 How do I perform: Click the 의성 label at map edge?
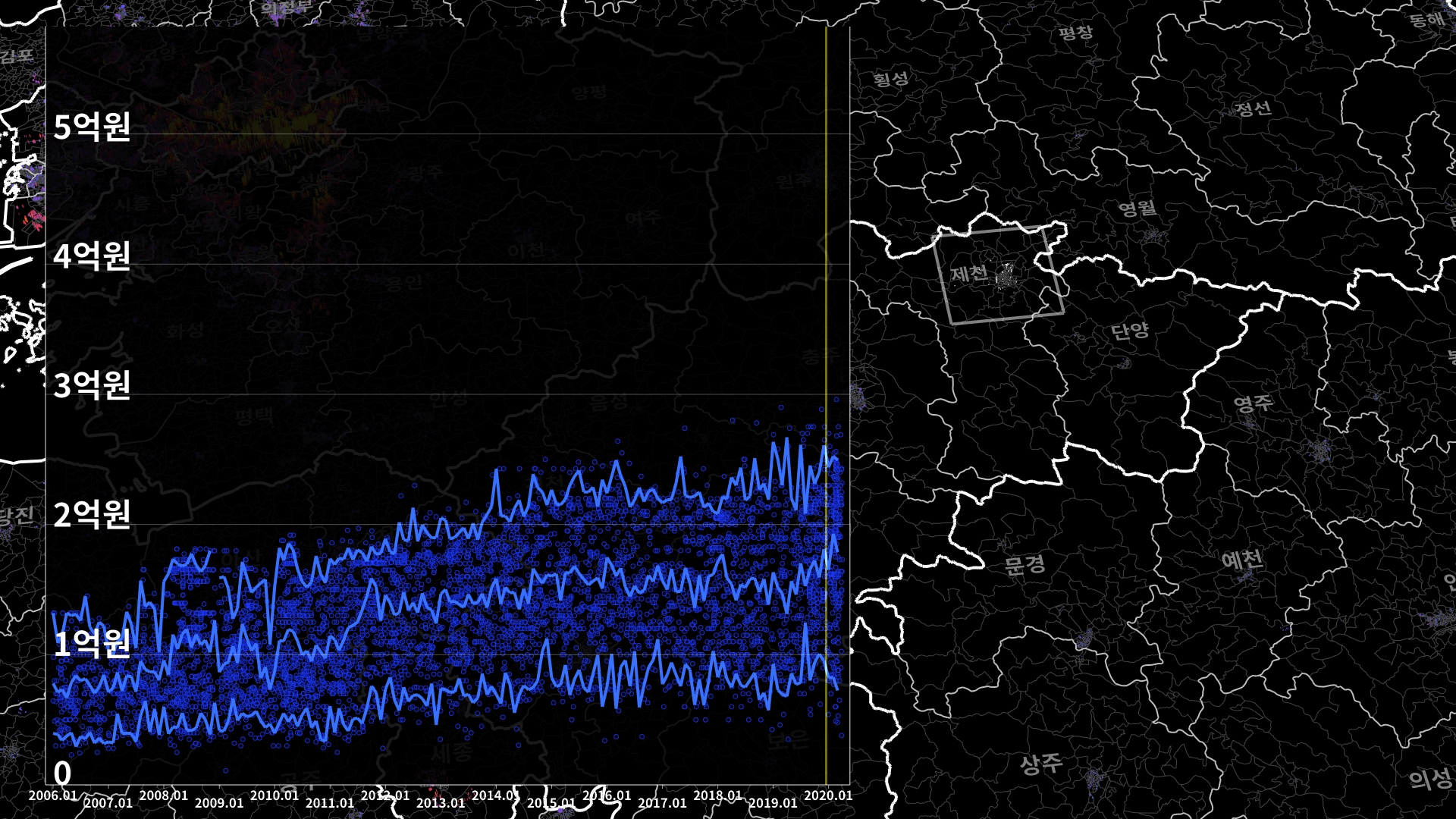click(1430, 779)
